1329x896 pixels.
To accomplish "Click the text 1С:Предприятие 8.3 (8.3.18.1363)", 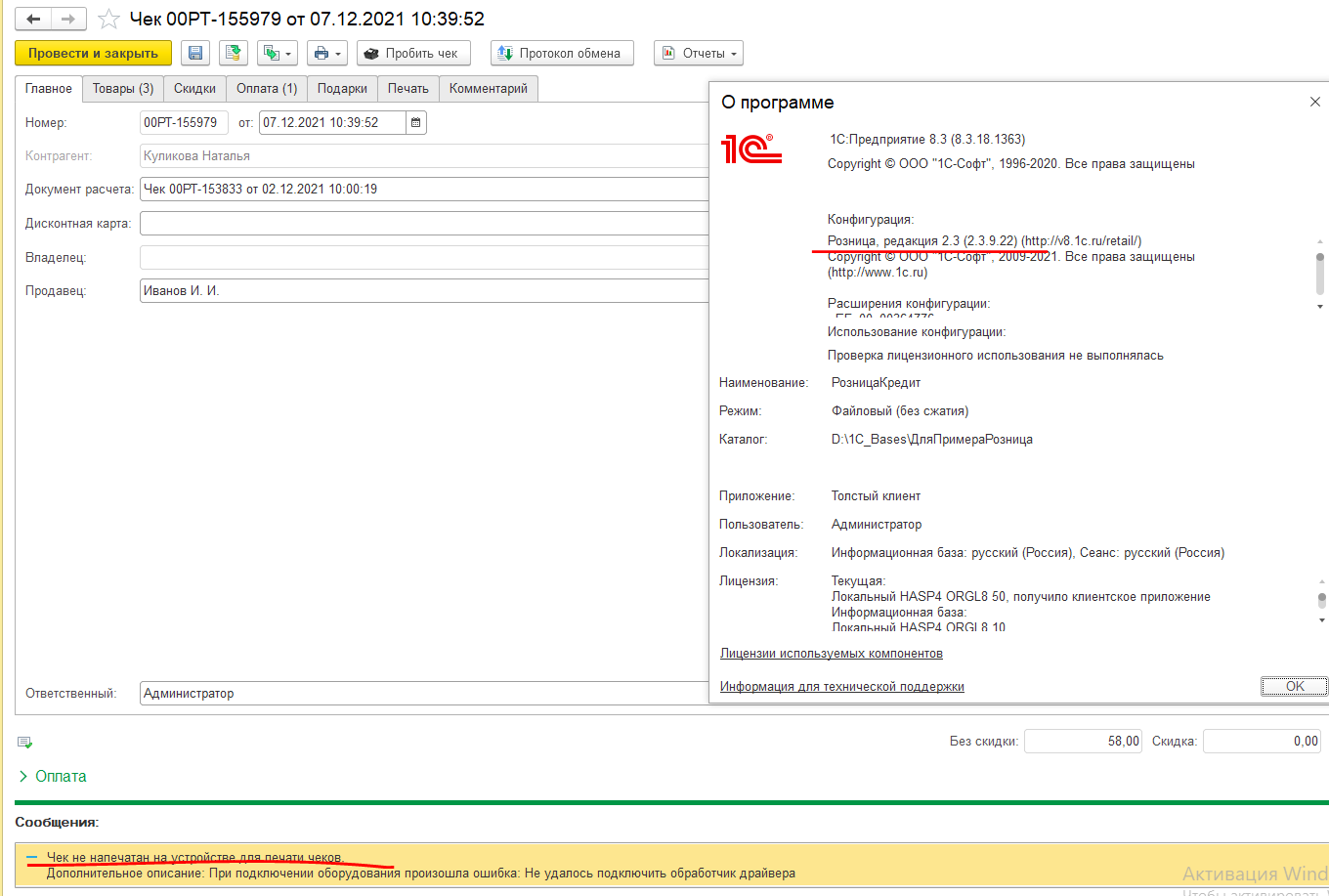I will (x=927, y=139).
